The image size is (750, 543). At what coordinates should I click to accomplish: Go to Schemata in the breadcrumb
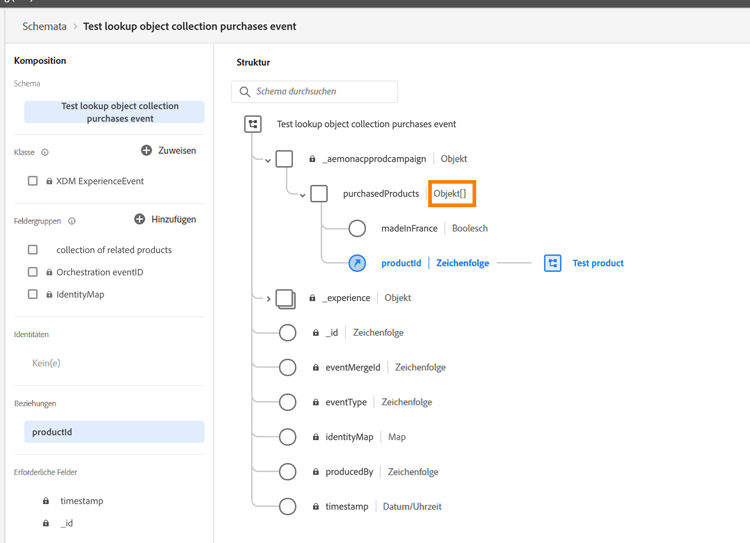pos(45,26)
